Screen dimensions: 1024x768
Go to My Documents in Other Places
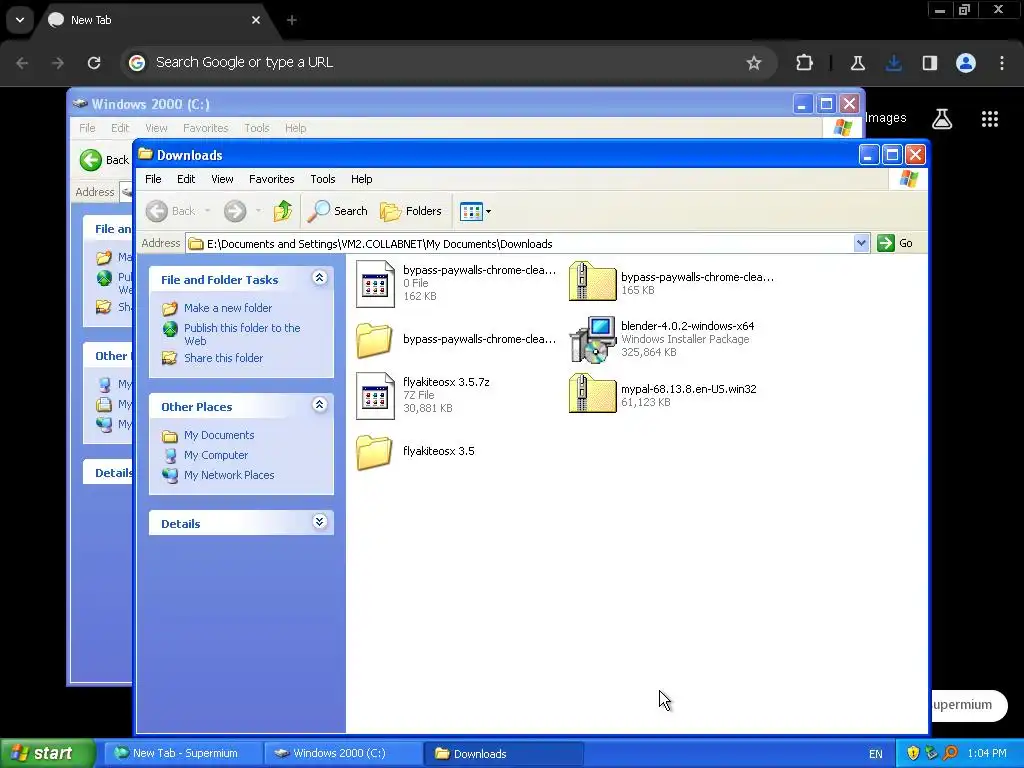click(x=219, y=435)
